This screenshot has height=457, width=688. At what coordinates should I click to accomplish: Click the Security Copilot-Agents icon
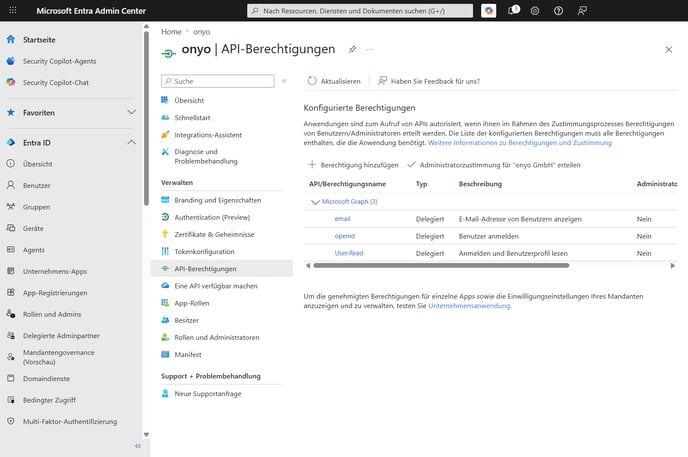pos(11,61)
